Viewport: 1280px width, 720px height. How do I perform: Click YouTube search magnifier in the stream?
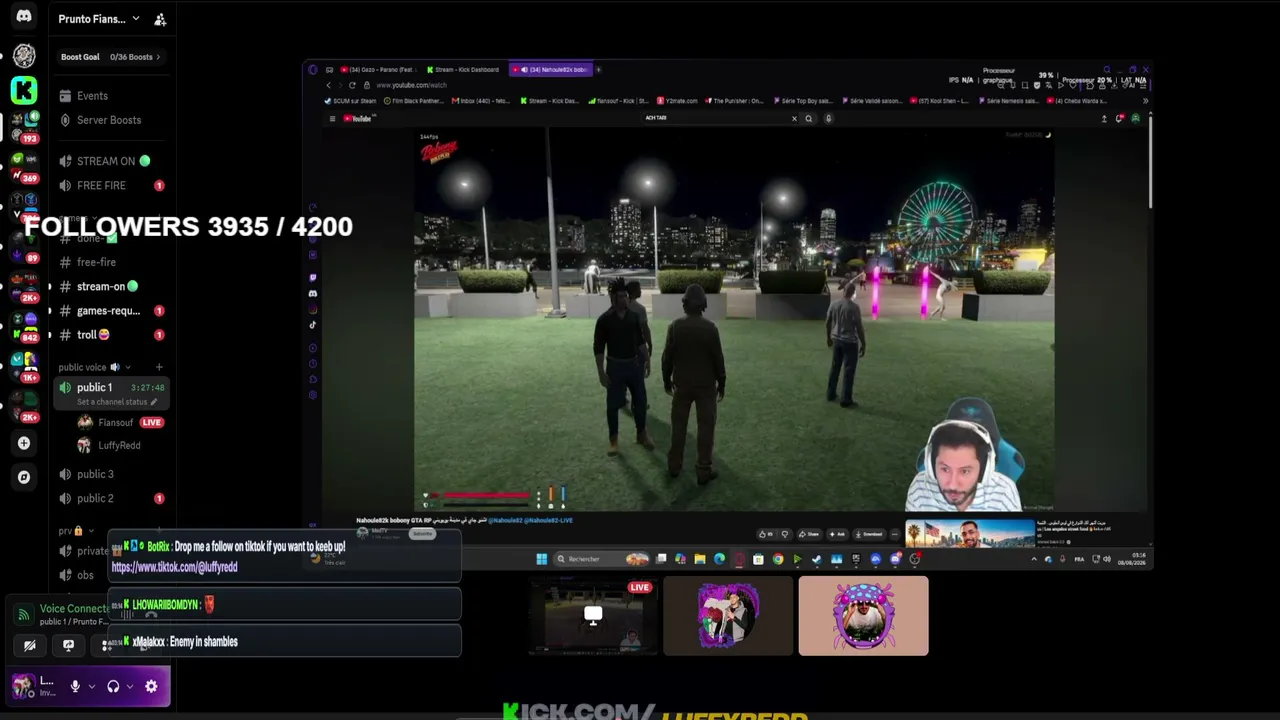(809, 118)
